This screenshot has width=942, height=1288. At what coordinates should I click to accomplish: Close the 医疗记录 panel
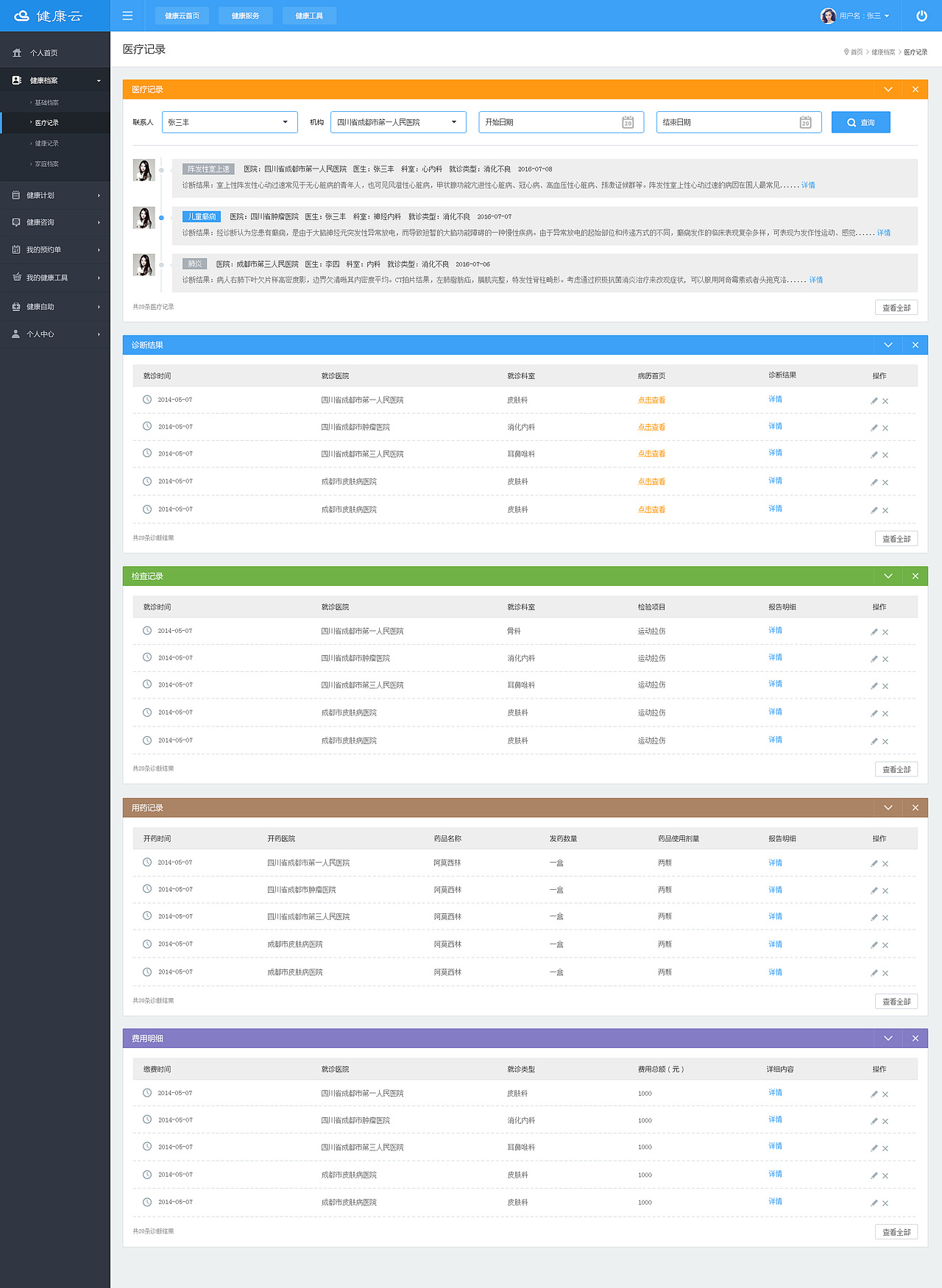(x=916, y=89)
